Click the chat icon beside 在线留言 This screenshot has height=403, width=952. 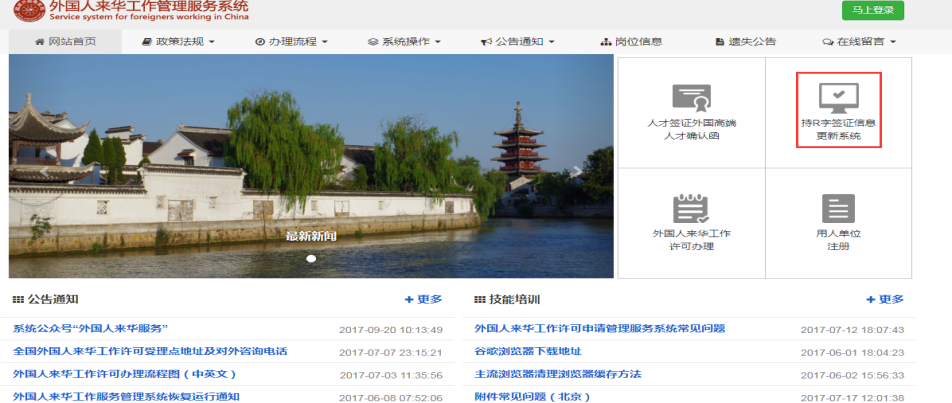(x=827, y=42)
